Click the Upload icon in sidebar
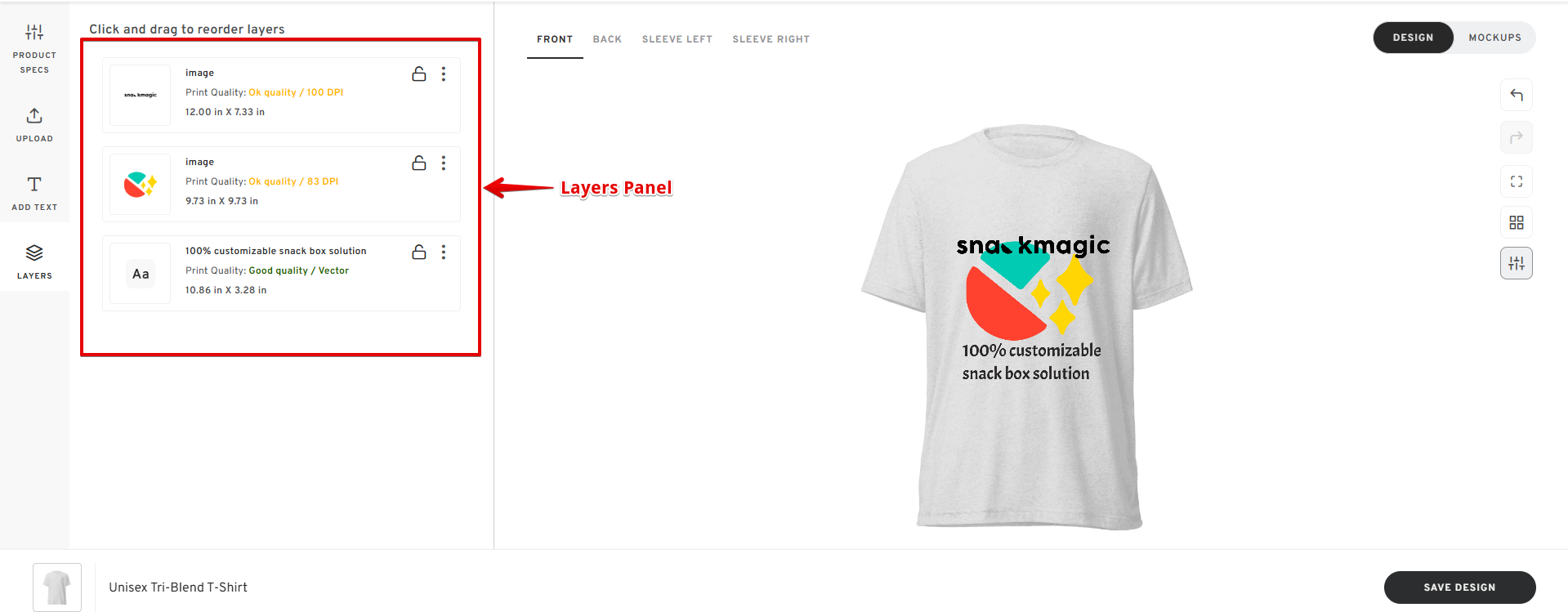 click(x=34, y=125)
